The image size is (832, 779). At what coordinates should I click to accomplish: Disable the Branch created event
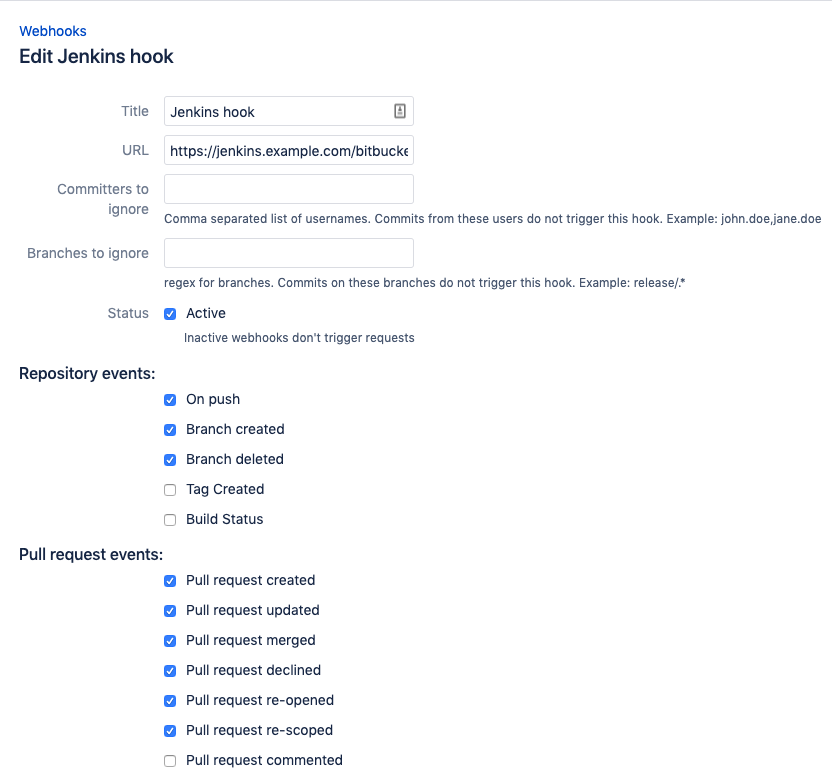click(170, 430)
